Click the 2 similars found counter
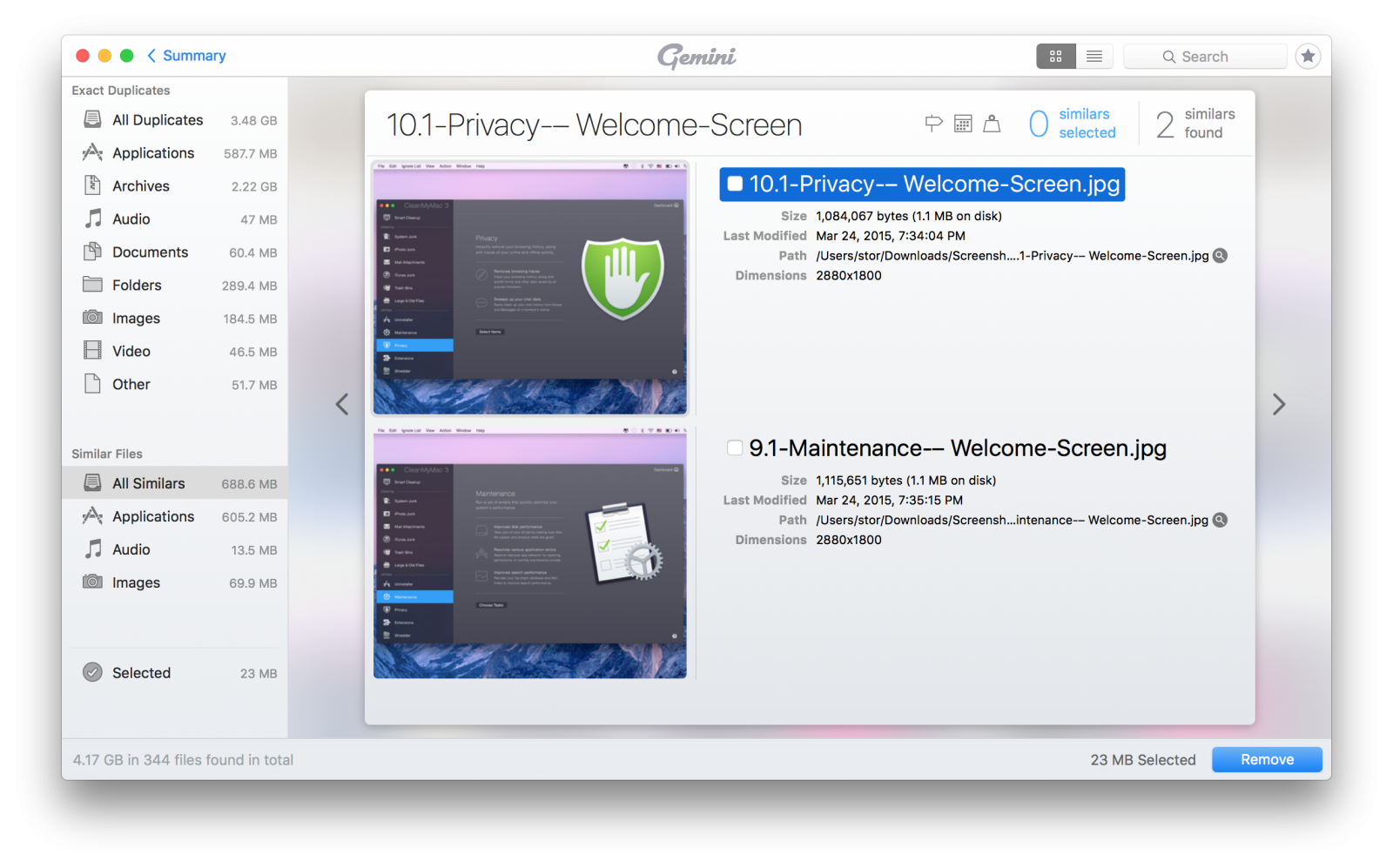This screenshot has width=1393, height=868. 1195,124
